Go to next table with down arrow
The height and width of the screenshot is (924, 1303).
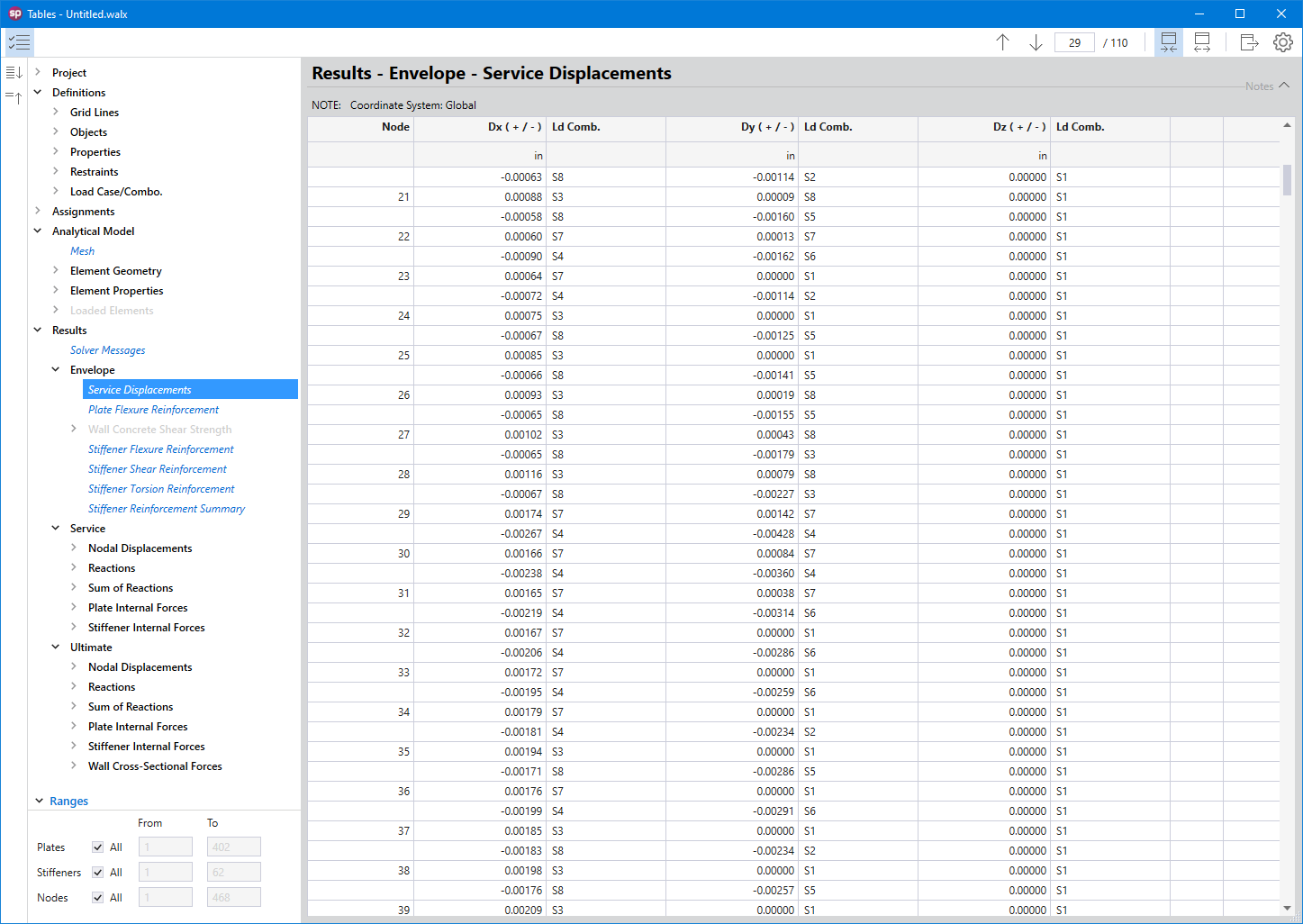click(1036, 42)
